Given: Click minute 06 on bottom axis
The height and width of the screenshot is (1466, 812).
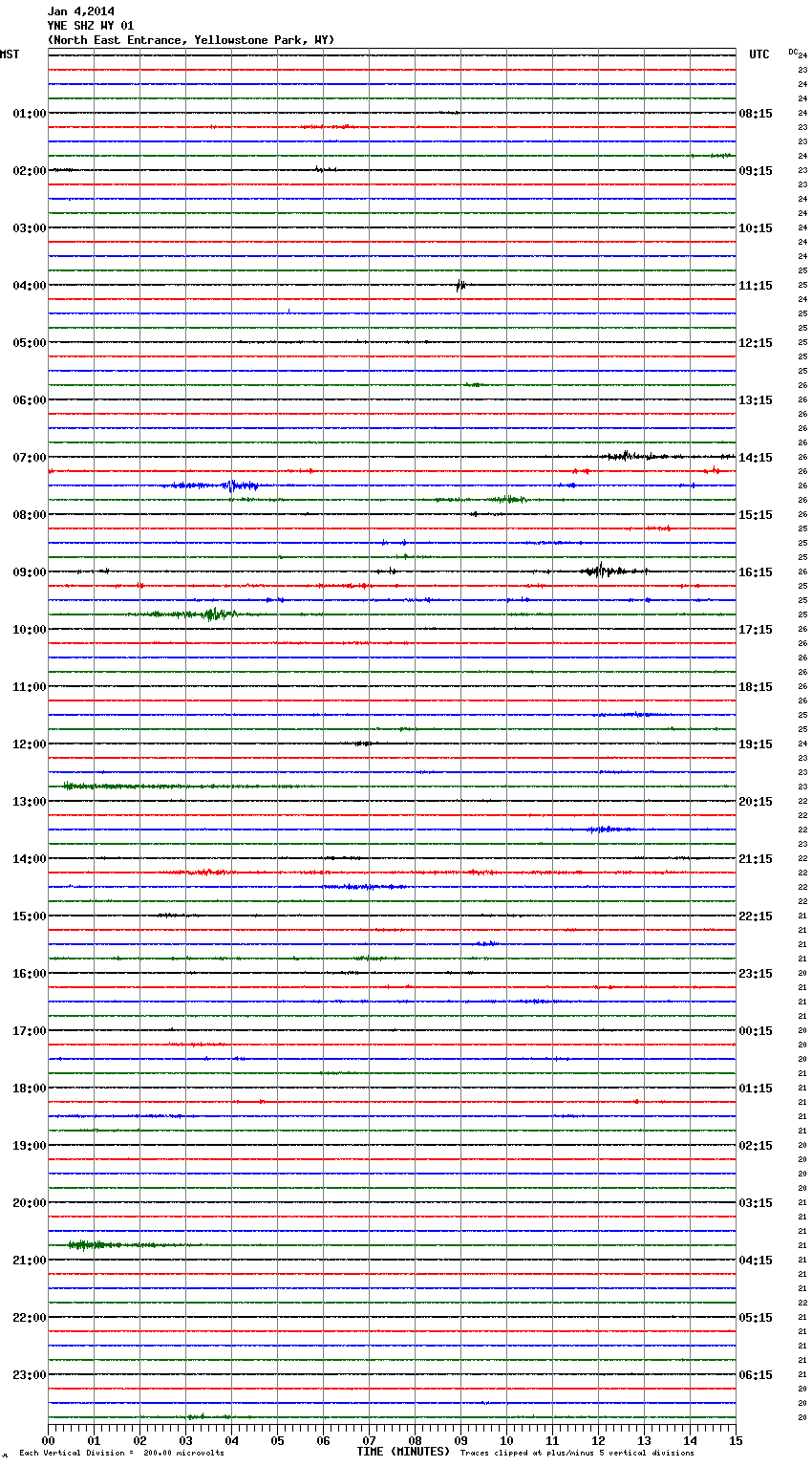Looking at the screenshot, I should pos(323,1439).
